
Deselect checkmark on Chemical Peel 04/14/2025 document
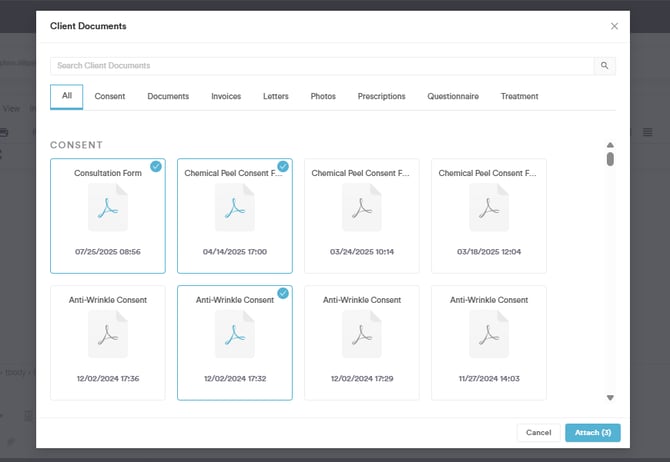(283, 166)
